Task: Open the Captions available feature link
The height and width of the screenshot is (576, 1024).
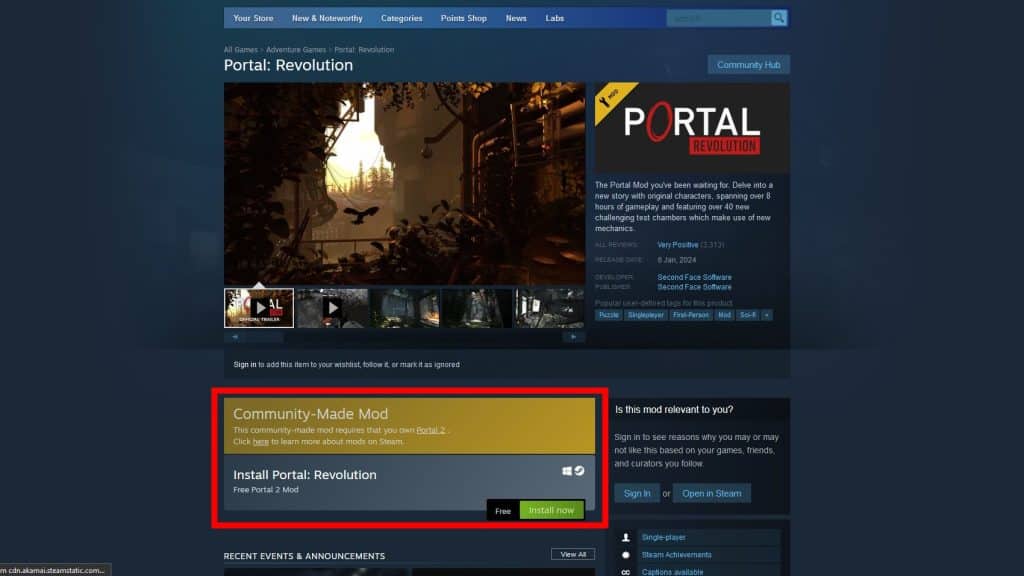Action: click(x=673, y=572)
